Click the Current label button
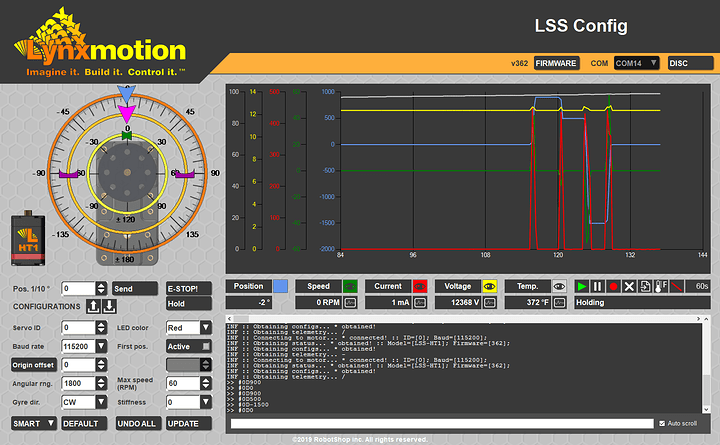720x445 pixels. point(388,287)
